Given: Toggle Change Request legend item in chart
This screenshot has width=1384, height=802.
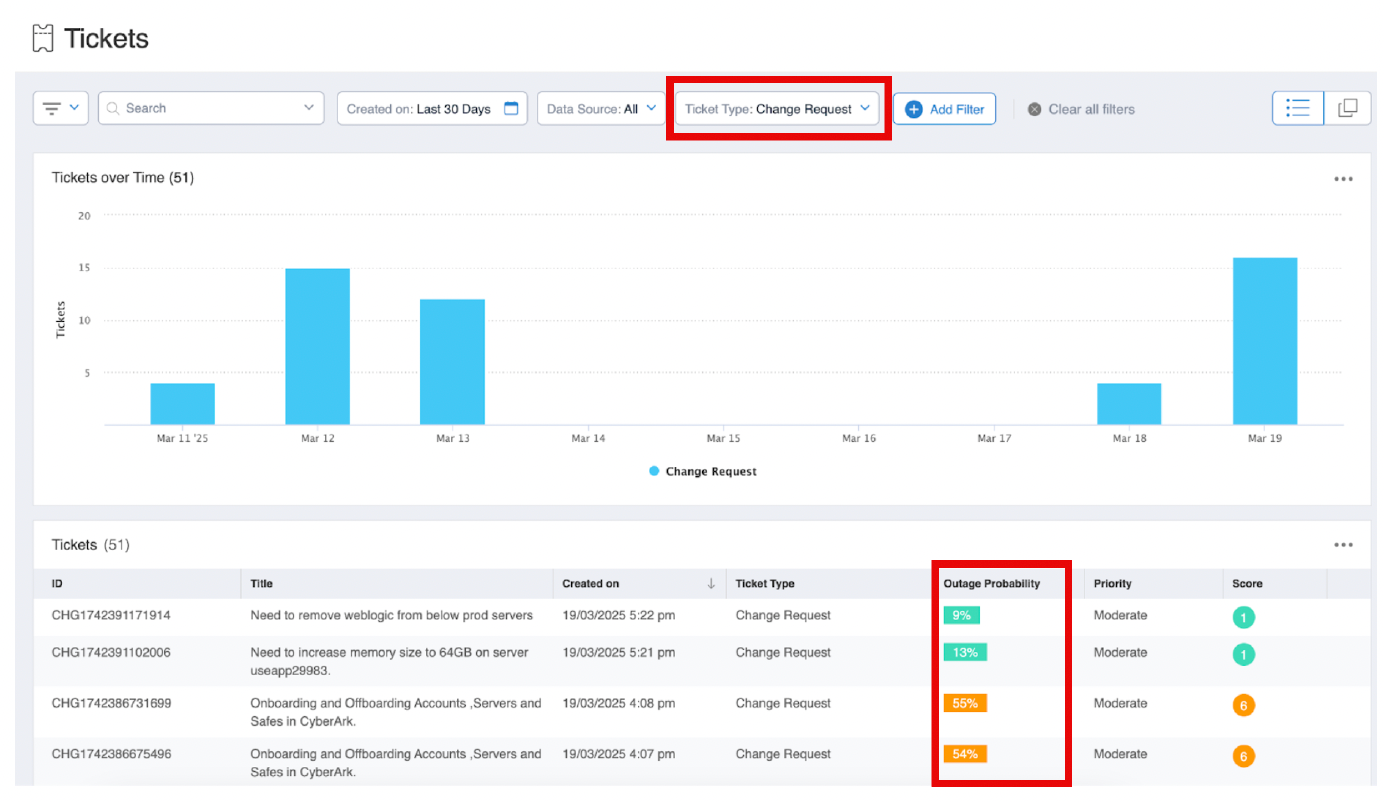Looking at the screenshot, I should point(702,471).
